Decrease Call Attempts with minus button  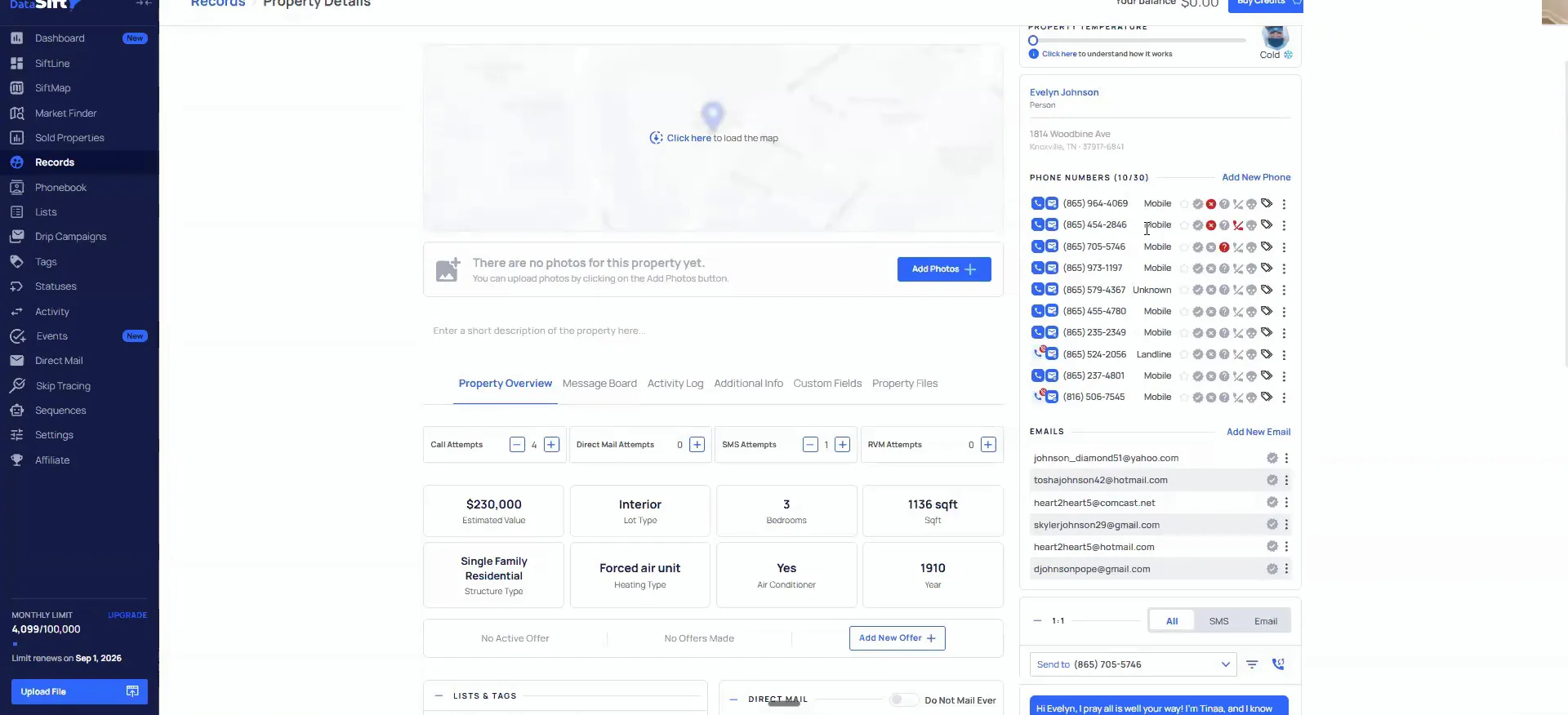pos(517,445)
